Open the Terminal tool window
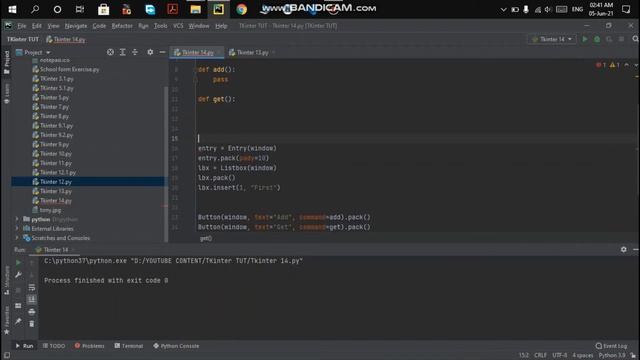Viewport: 640px width, 360px height. tap(129, 346)
